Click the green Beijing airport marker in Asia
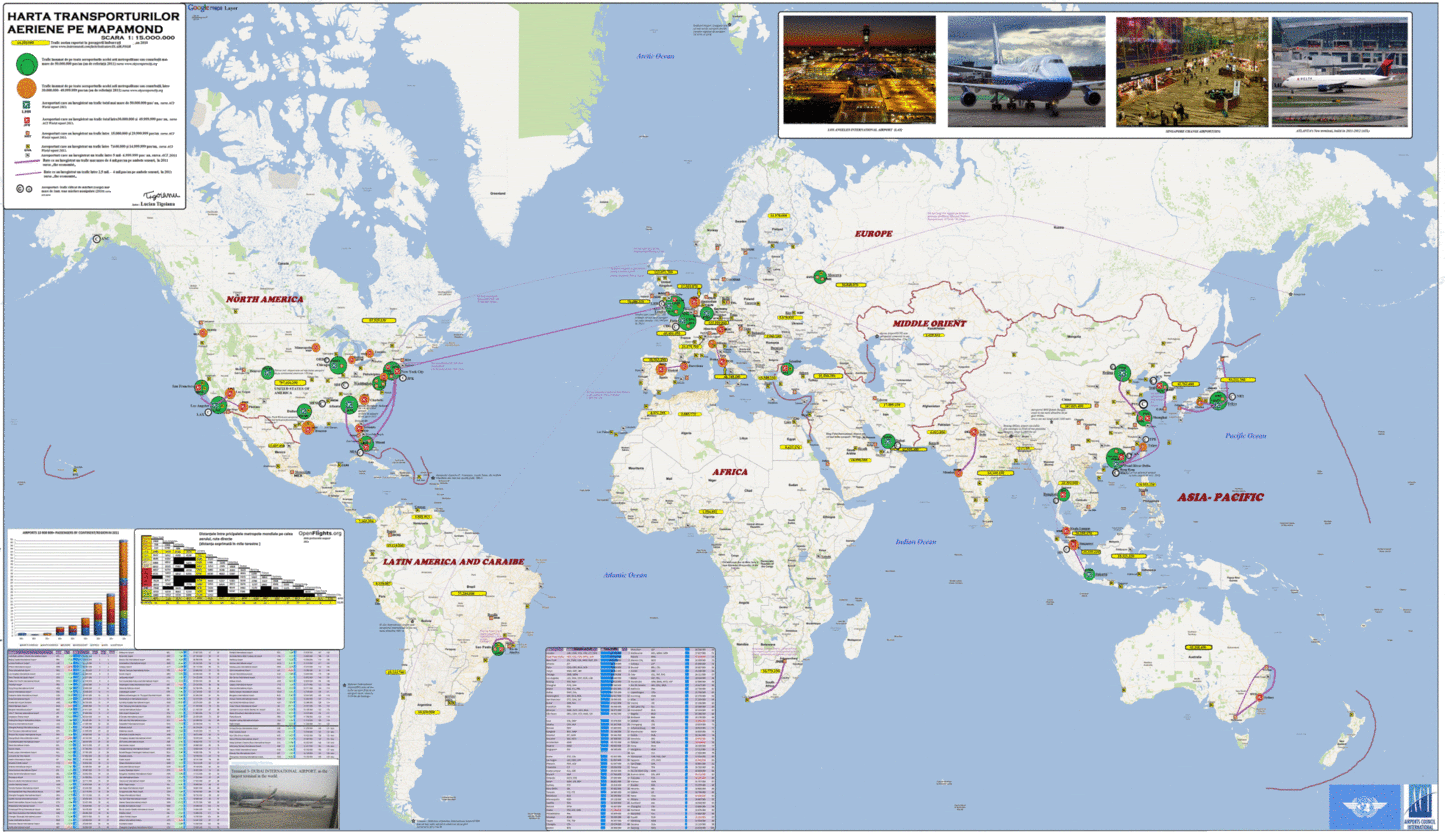Viewport: 1445px width, 833px height. point(1120,375)
